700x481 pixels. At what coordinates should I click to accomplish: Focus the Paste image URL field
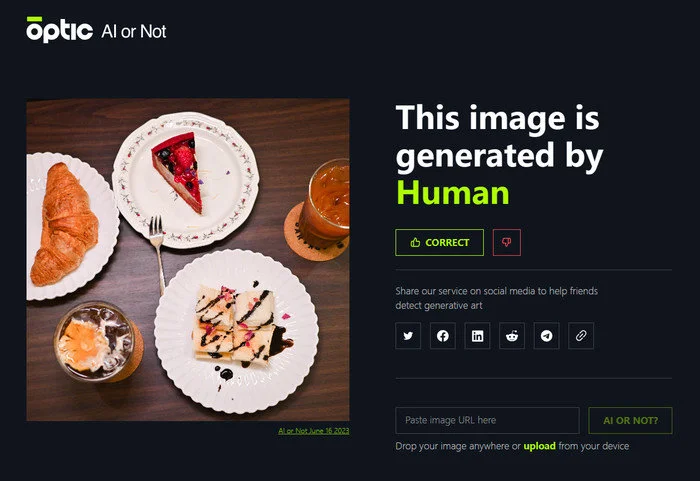pos(488,420)
